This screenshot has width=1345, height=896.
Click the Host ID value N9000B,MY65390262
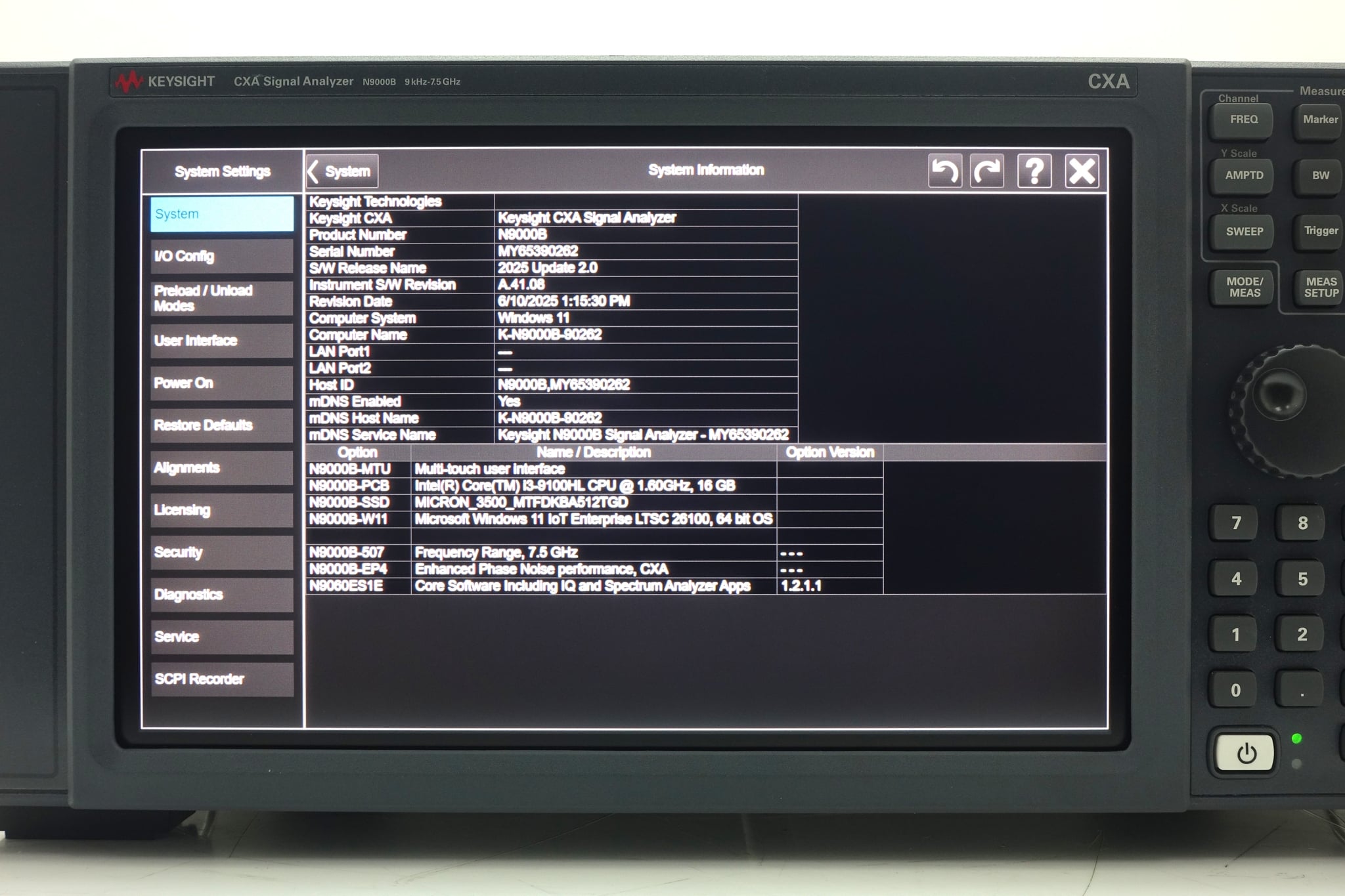coord(563,385)
